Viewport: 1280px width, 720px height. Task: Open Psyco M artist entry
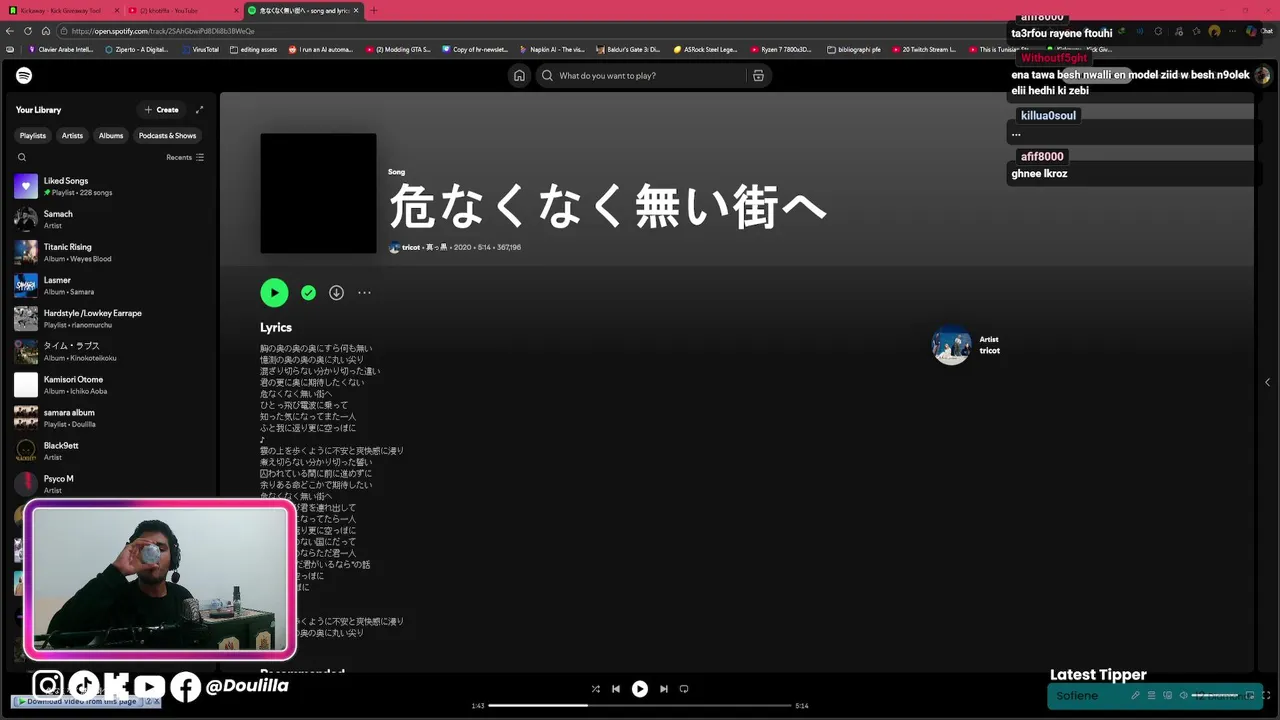pyautogui.click(x=110, y=484)
